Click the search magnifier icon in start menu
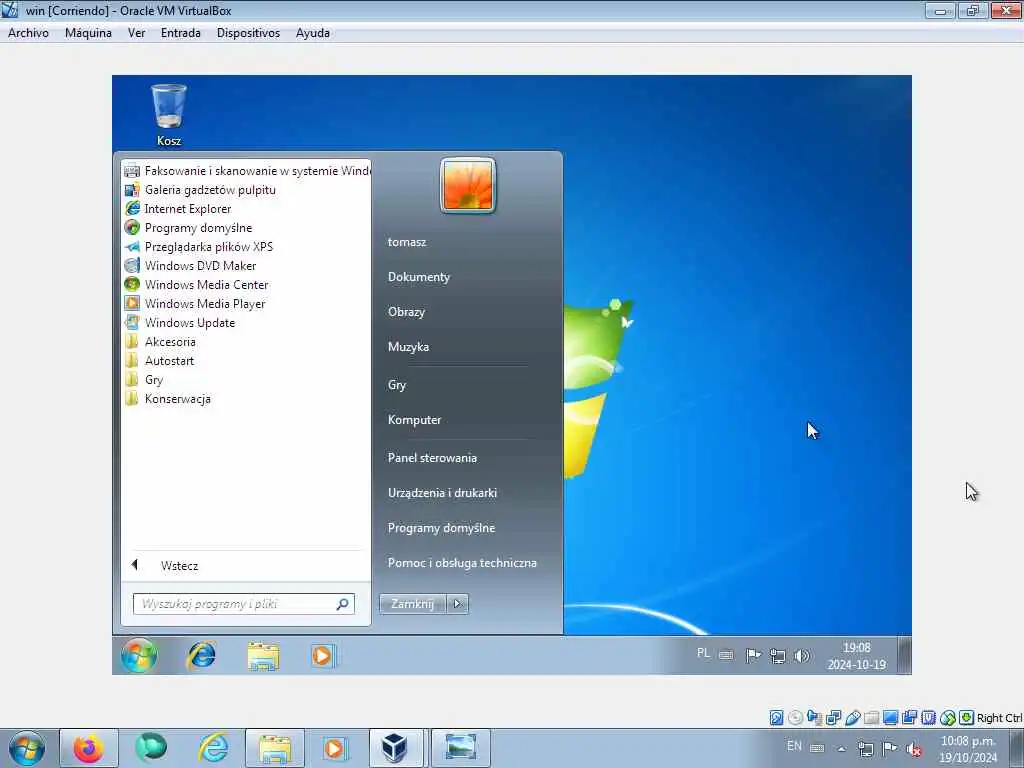The height and width of the screenshot is (768, 1024). [x=342, y=604]
